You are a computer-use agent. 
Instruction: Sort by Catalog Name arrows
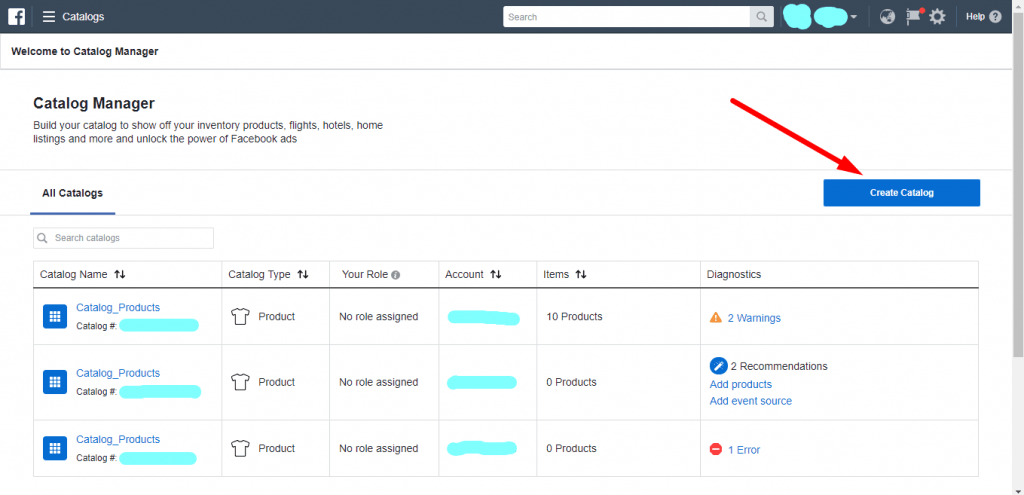coord(120,275)
